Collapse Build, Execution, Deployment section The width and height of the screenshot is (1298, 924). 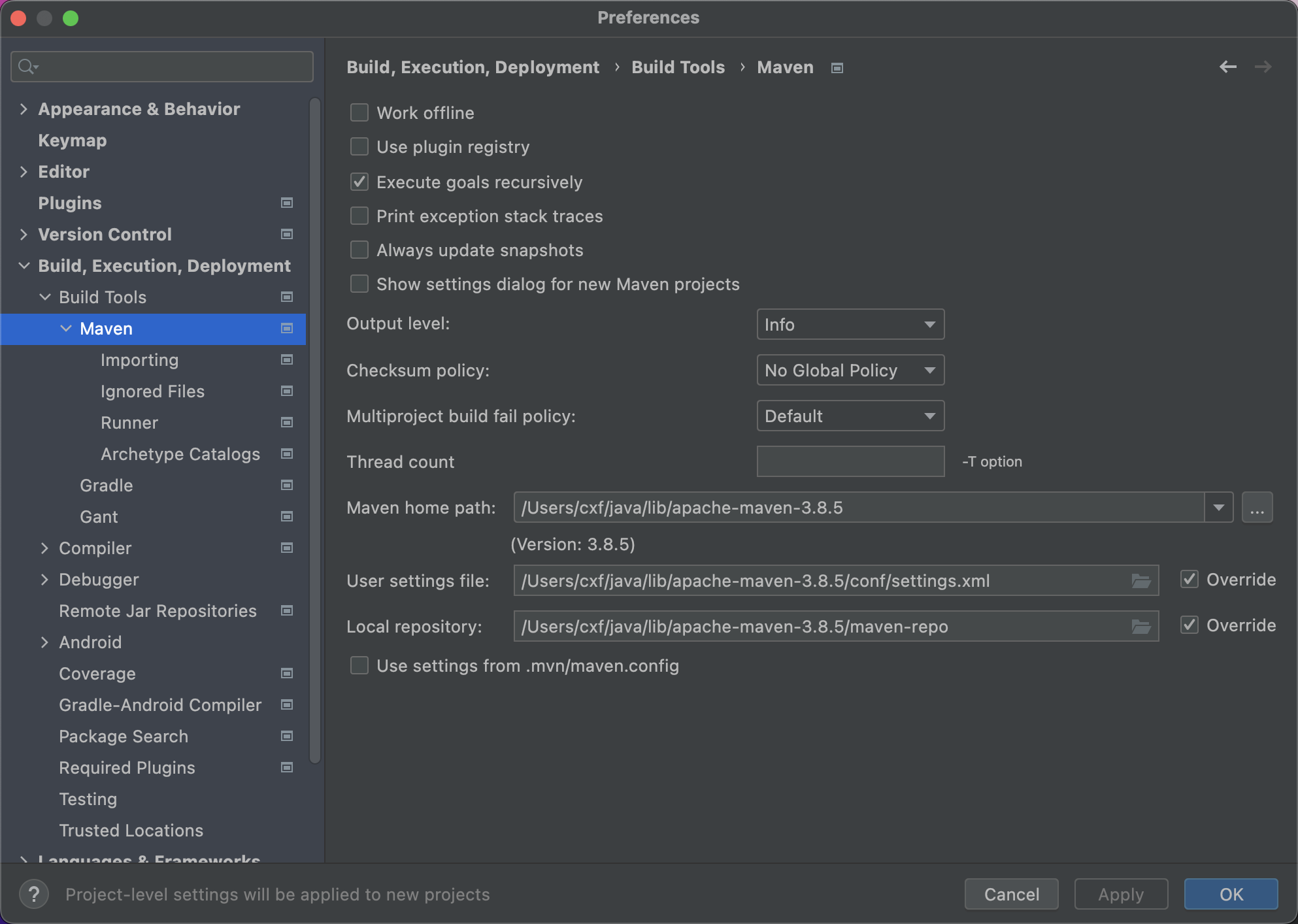click(24, 265)
